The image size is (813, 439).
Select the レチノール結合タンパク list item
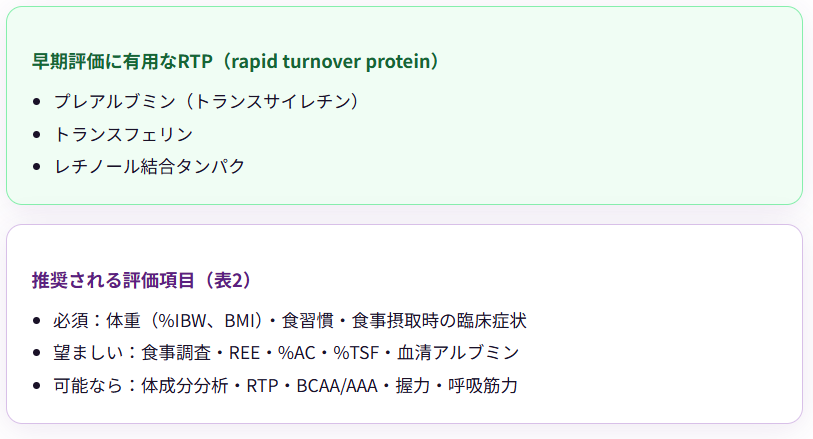(x=149, y=166)
